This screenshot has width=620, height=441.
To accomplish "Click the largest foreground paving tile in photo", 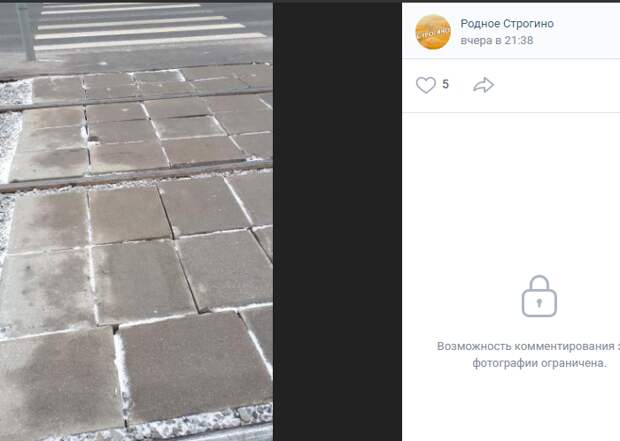I will pyautogui.click(x=195, y=364).
